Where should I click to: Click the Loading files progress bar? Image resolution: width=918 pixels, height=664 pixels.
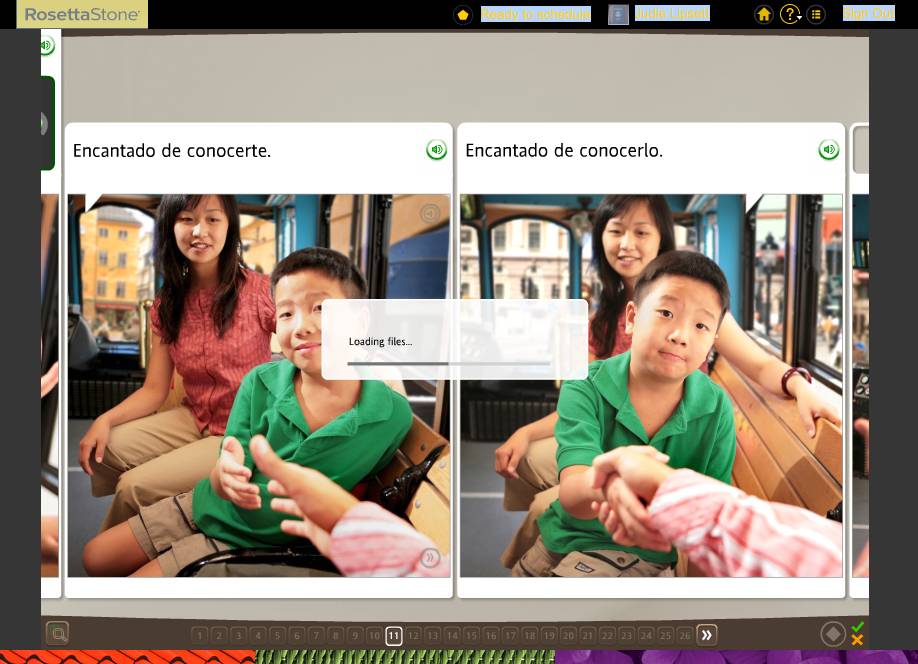pyautogui.click(x=449, y=364)
